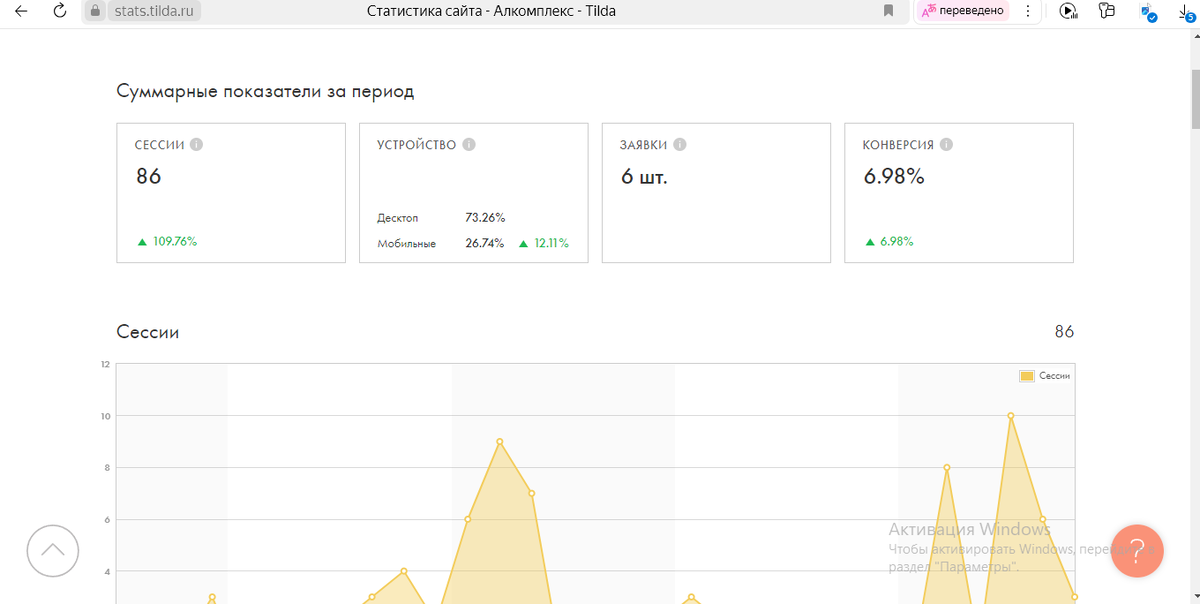1200x604 pixels.
Task: Click the page vertical scrollbar thumb
Action: 1194,98
